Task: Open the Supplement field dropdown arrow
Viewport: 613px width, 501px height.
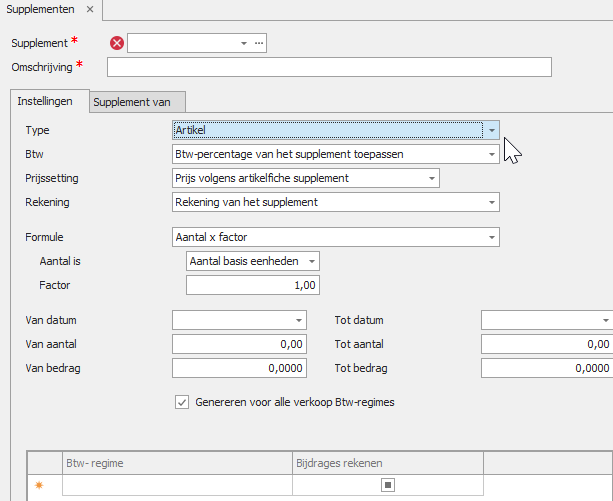Action: tap(244, 43)
